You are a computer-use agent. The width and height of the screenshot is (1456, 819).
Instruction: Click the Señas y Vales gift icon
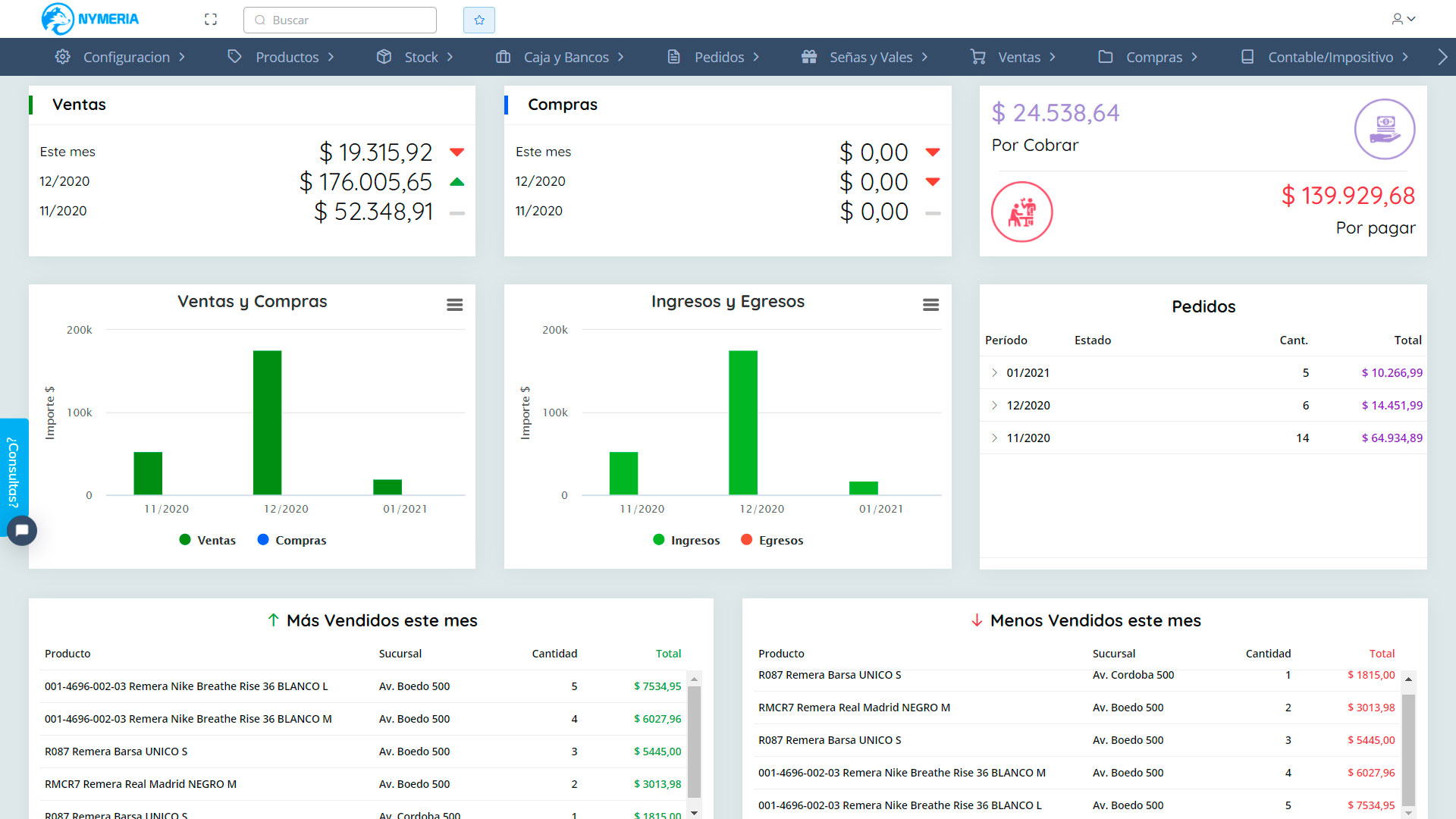pos(809,57)
